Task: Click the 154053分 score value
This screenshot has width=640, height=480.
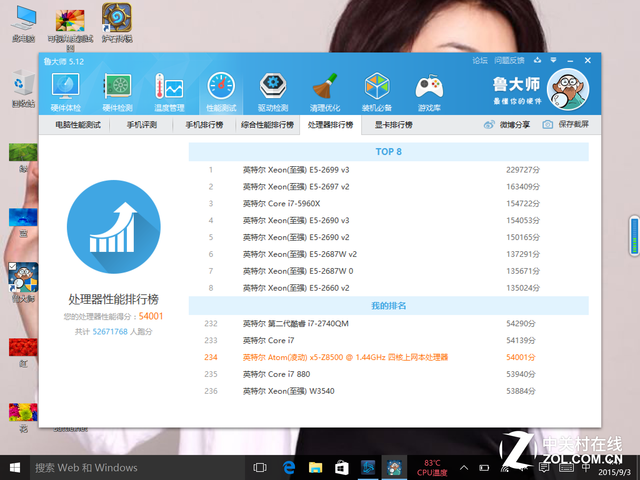Action: click(x=523, y=220)
